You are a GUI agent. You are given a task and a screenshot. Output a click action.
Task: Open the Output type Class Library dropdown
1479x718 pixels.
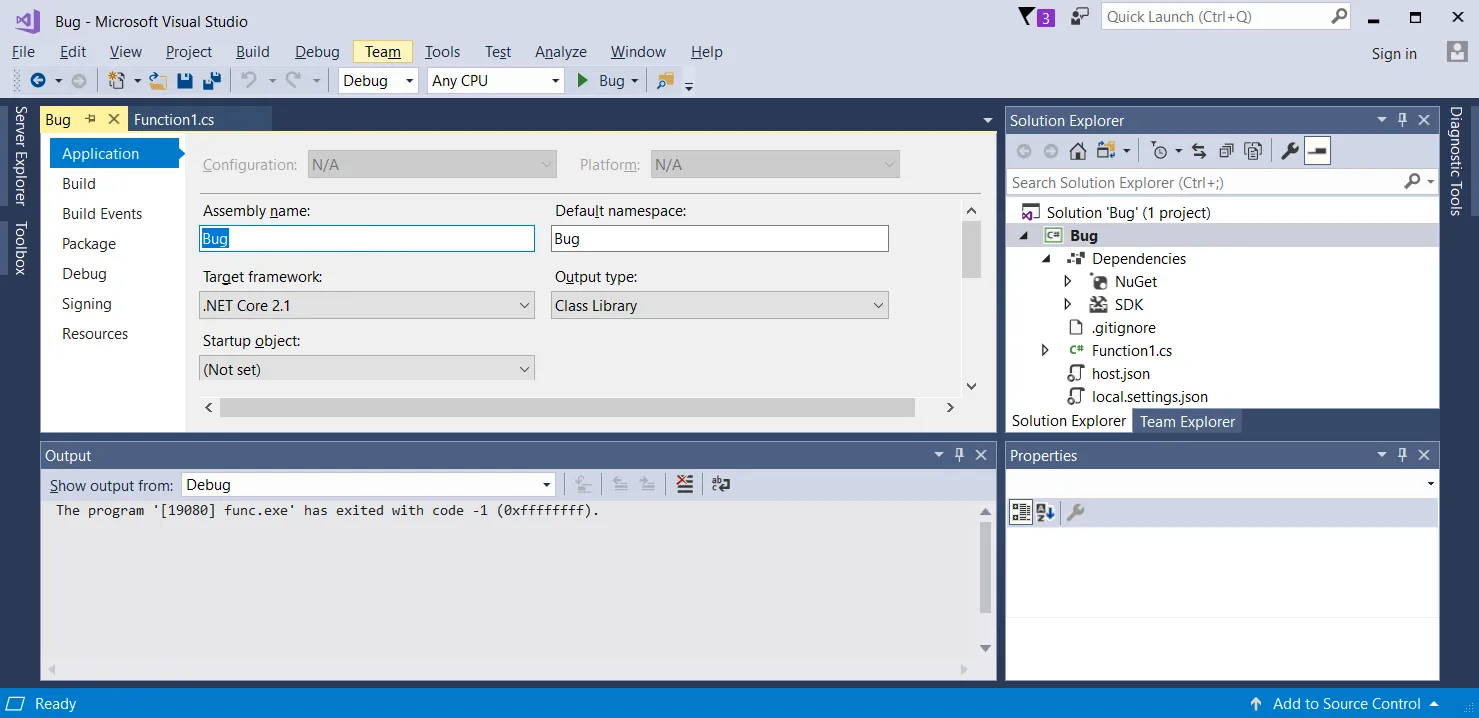[x=720, y=306]
